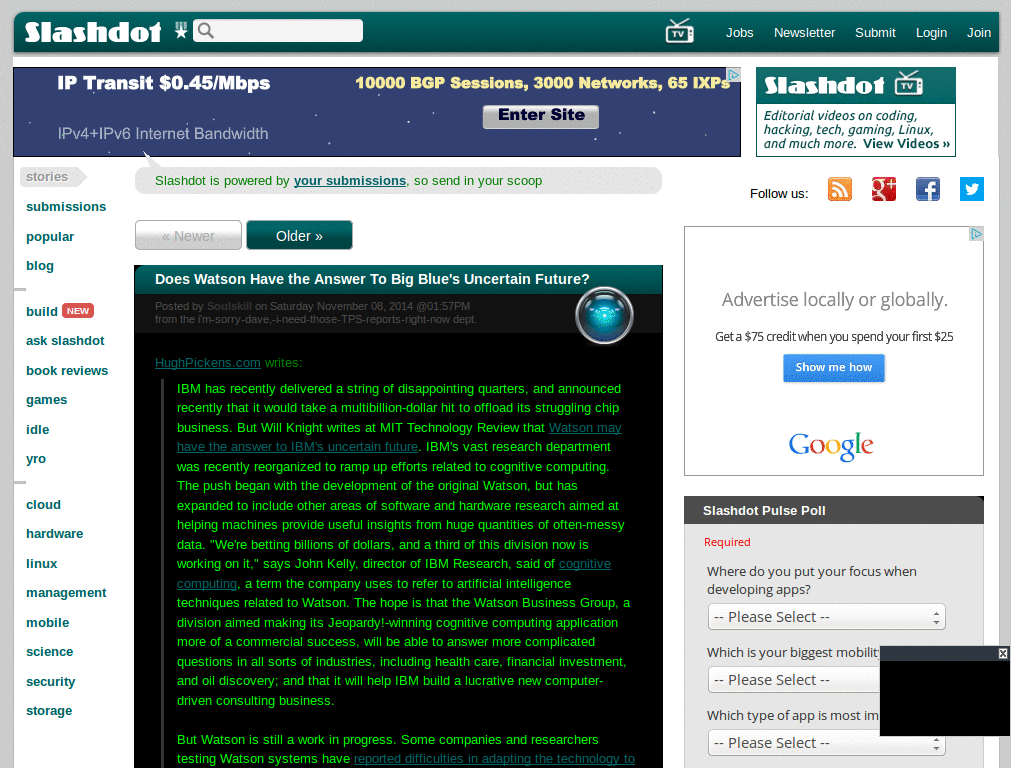The height and width of the screenshot is (768, 1024).
Task: Open HughPickens.com link
Action: [x=208, y=362]
